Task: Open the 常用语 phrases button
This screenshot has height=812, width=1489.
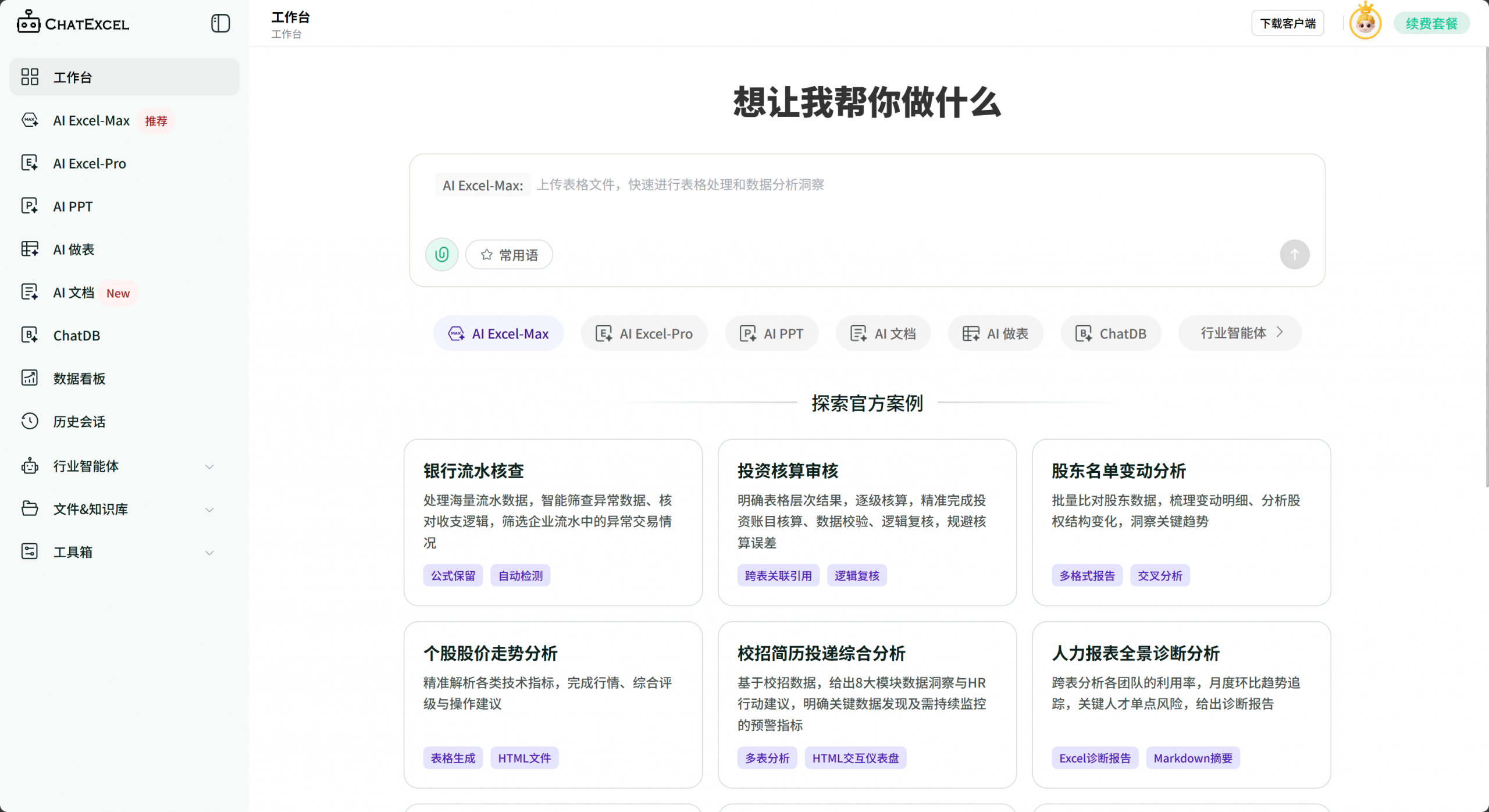Action: (x=509, y=255)
